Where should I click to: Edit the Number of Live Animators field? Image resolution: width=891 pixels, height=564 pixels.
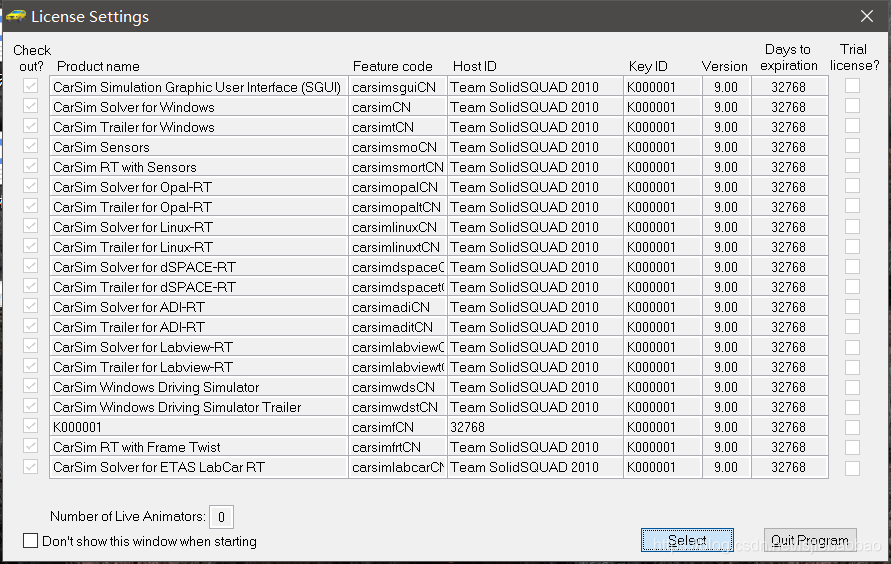tap(221, 517)
